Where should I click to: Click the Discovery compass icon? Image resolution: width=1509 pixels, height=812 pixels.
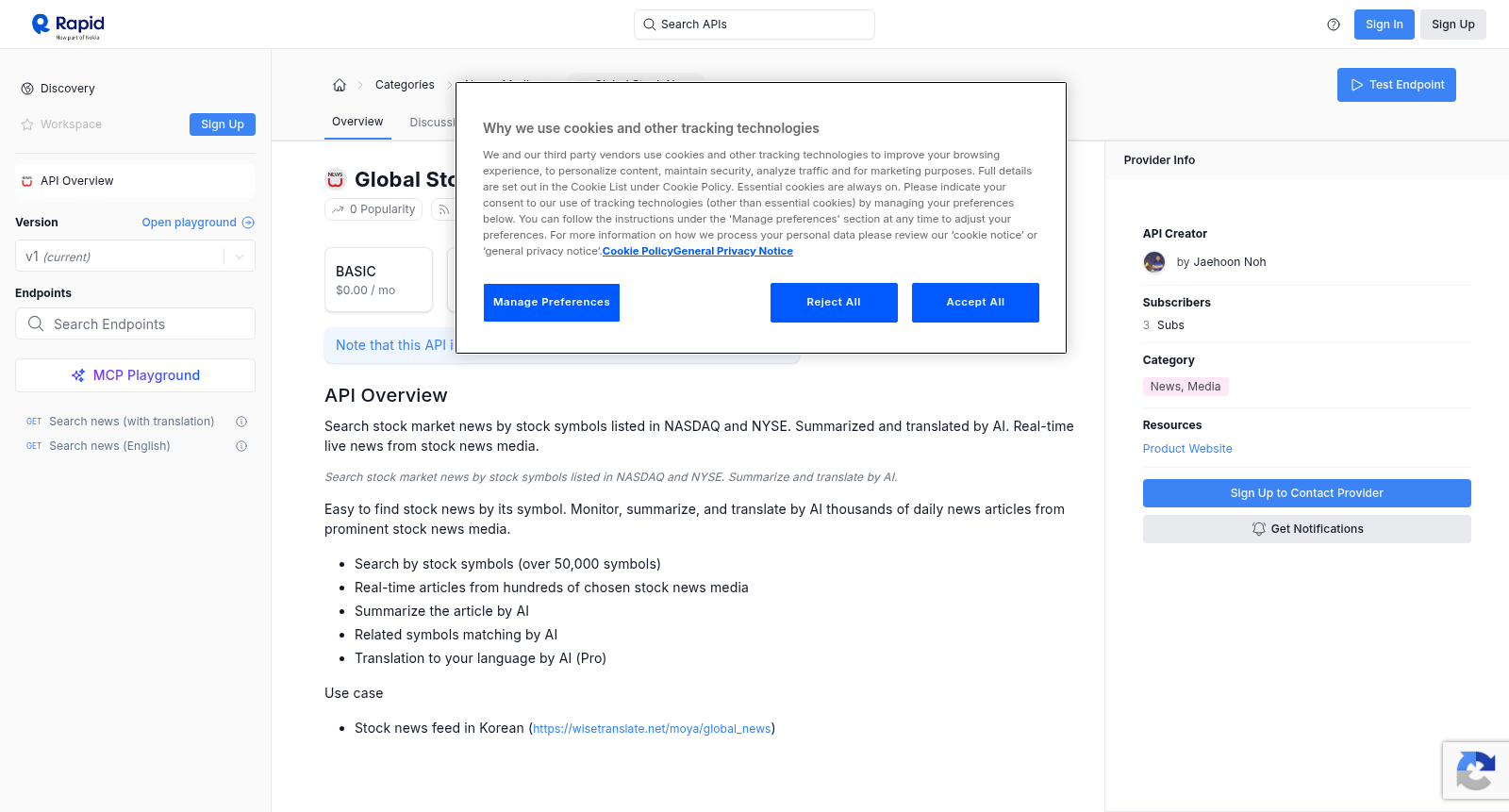[x=27, y=89]
